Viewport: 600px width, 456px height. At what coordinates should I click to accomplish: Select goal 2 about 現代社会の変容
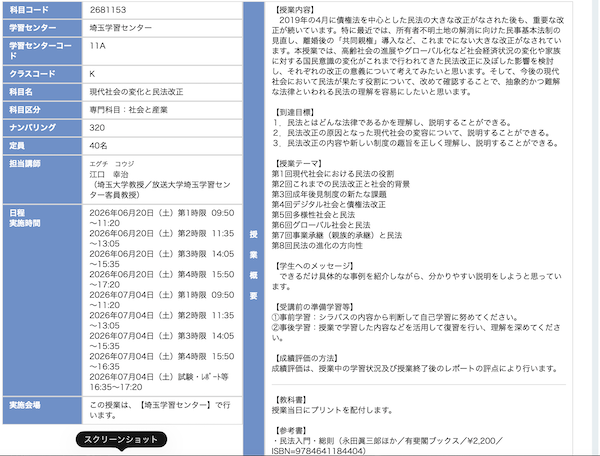(412, 133)
